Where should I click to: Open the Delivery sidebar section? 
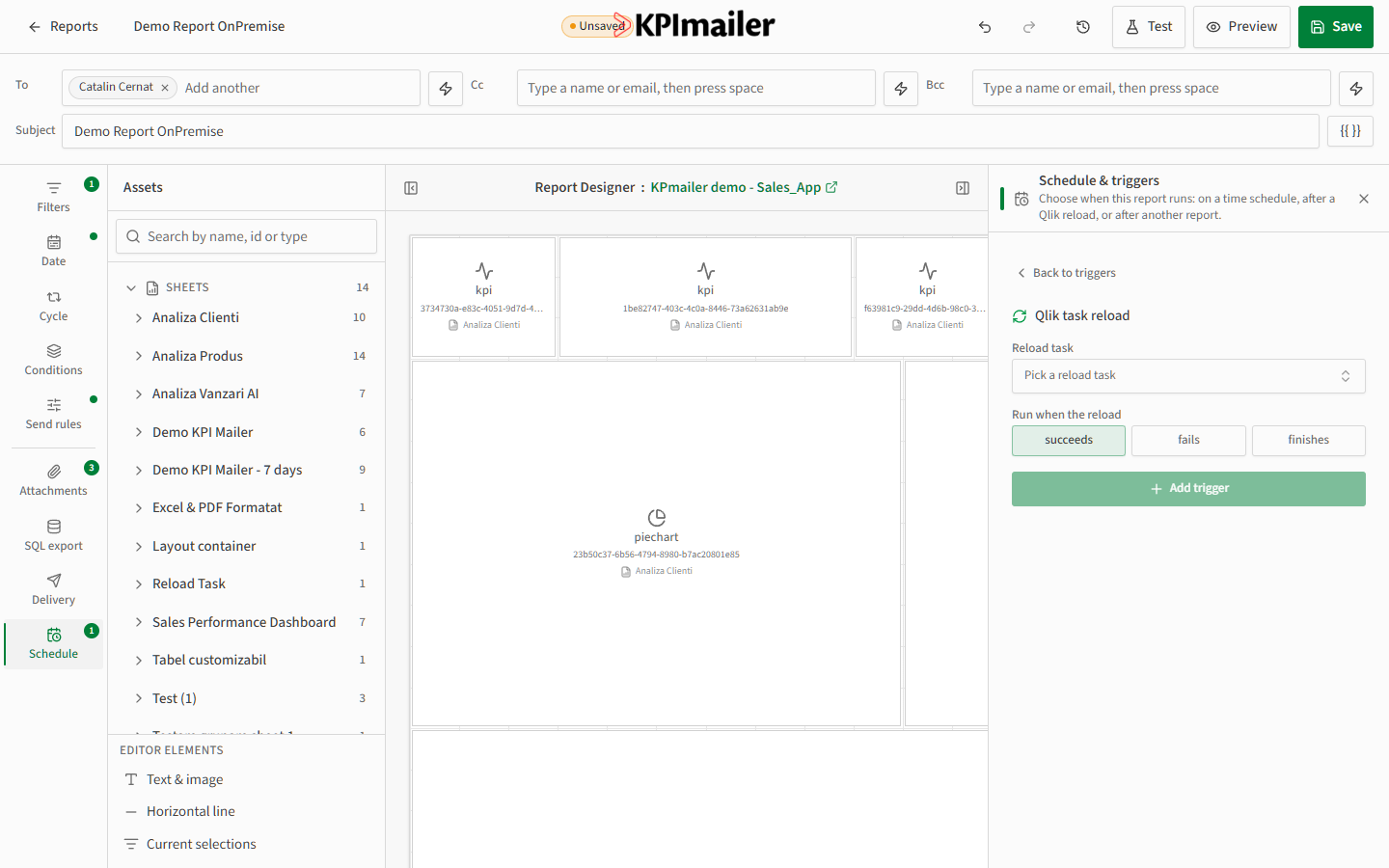(54, 589)
